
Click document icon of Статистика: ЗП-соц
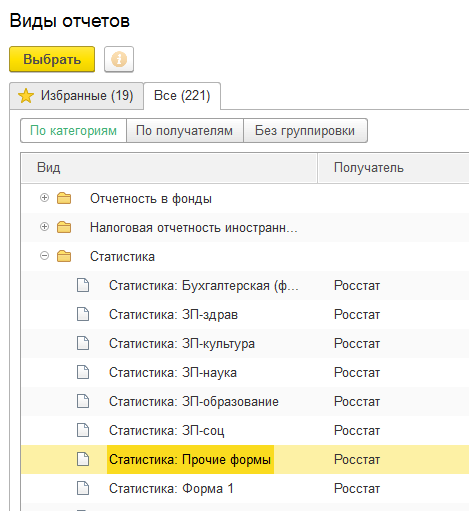[83, 430]
